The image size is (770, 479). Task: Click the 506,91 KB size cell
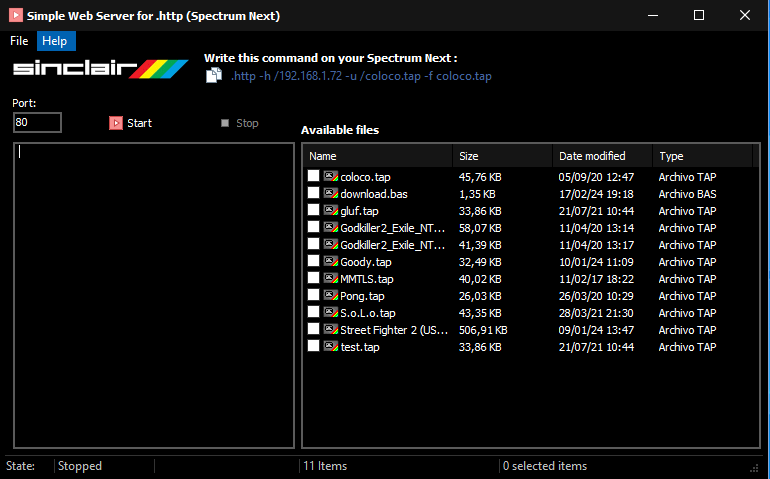[483, 330]
